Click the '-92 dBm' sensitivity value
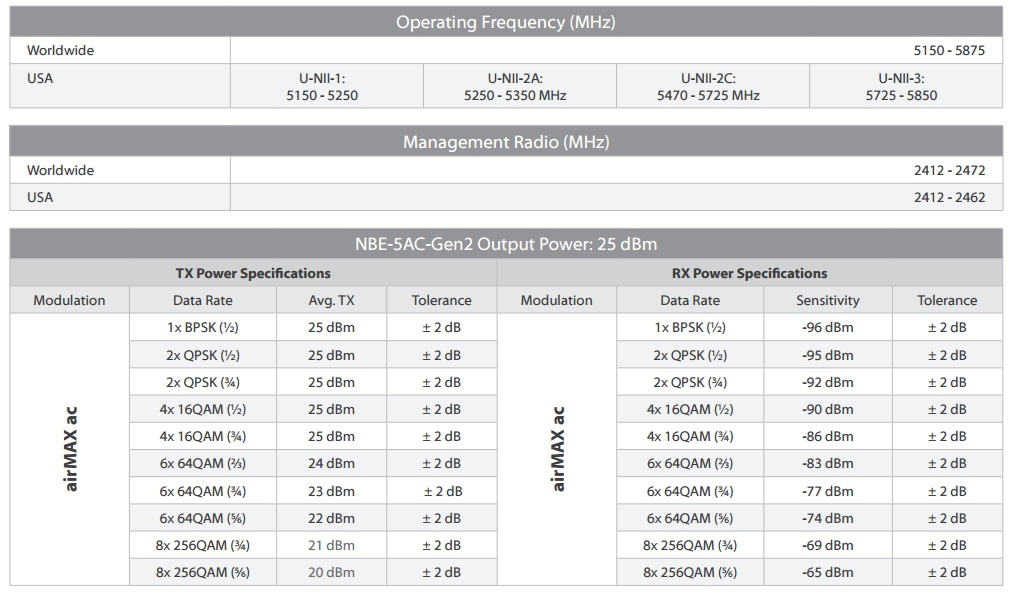The height and width of the screenshot is (600, 1015). (828, 383)
